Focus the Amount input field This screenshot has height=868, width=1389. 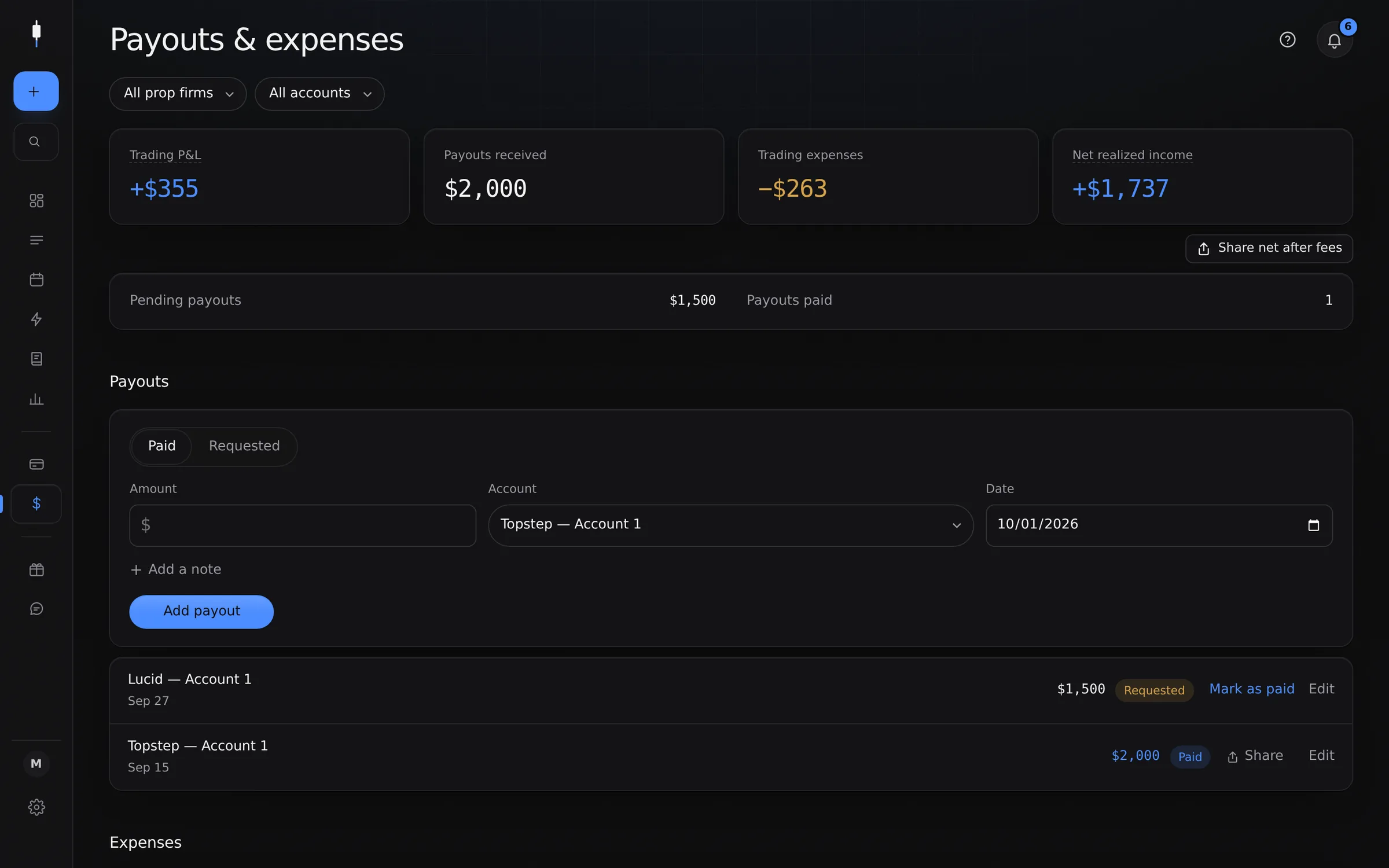coord(303,525)
